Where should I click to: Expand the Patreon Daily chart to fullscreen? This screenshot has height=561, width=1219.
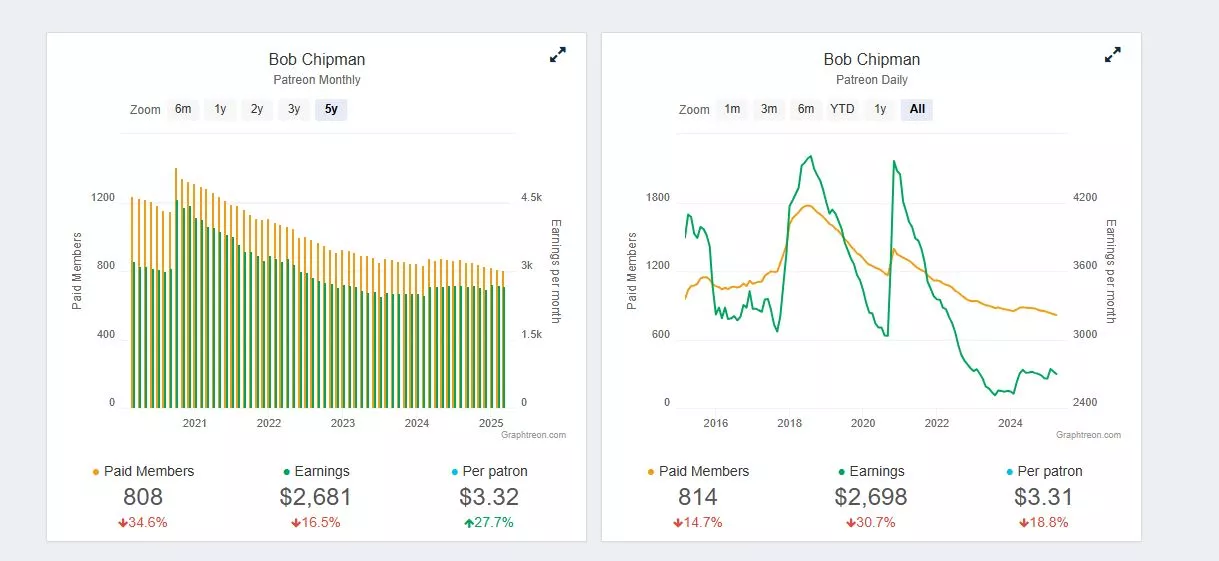coord(1112,55)
